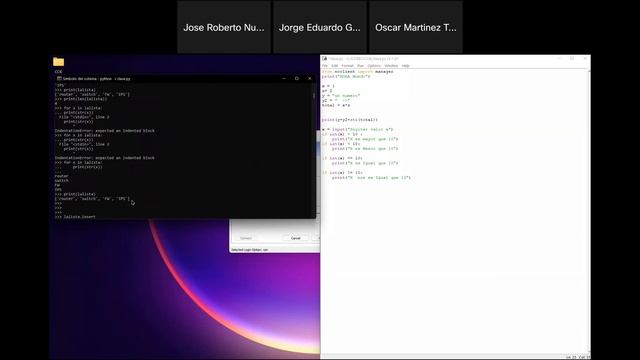
Task: Maximize the IDLE editor window
Action: (x=572, y=59)
